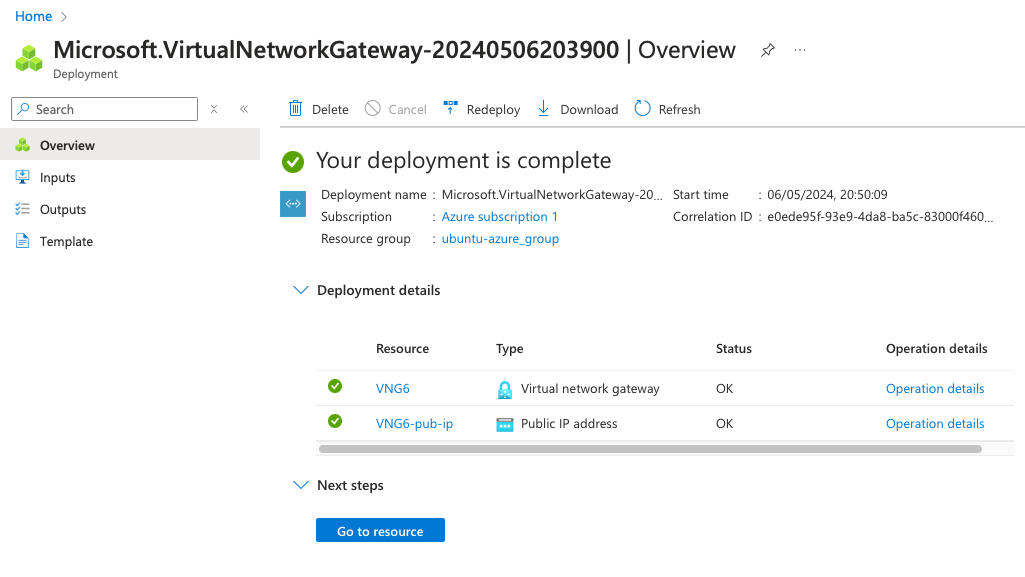The width and height of the screenshot is (1025, 577).
Task: Click the OK status for VNG6-pub-ip
Action: click(724, 424)
